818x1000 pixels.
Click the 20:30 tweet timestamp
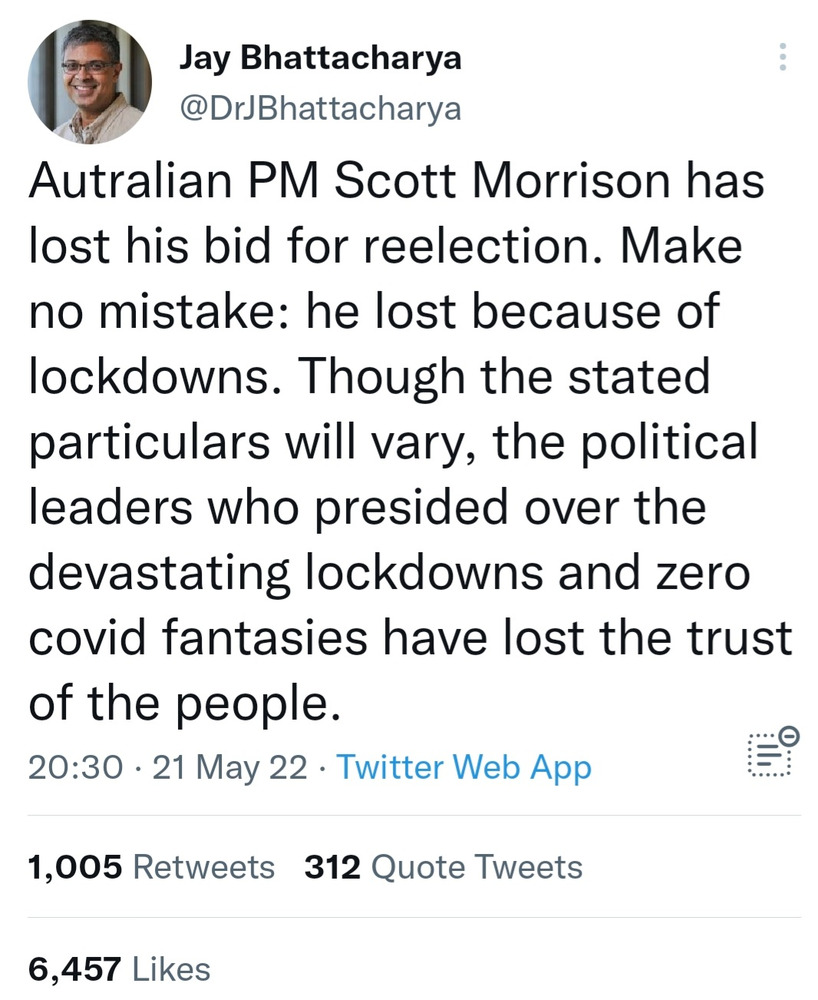coord(77,767)
